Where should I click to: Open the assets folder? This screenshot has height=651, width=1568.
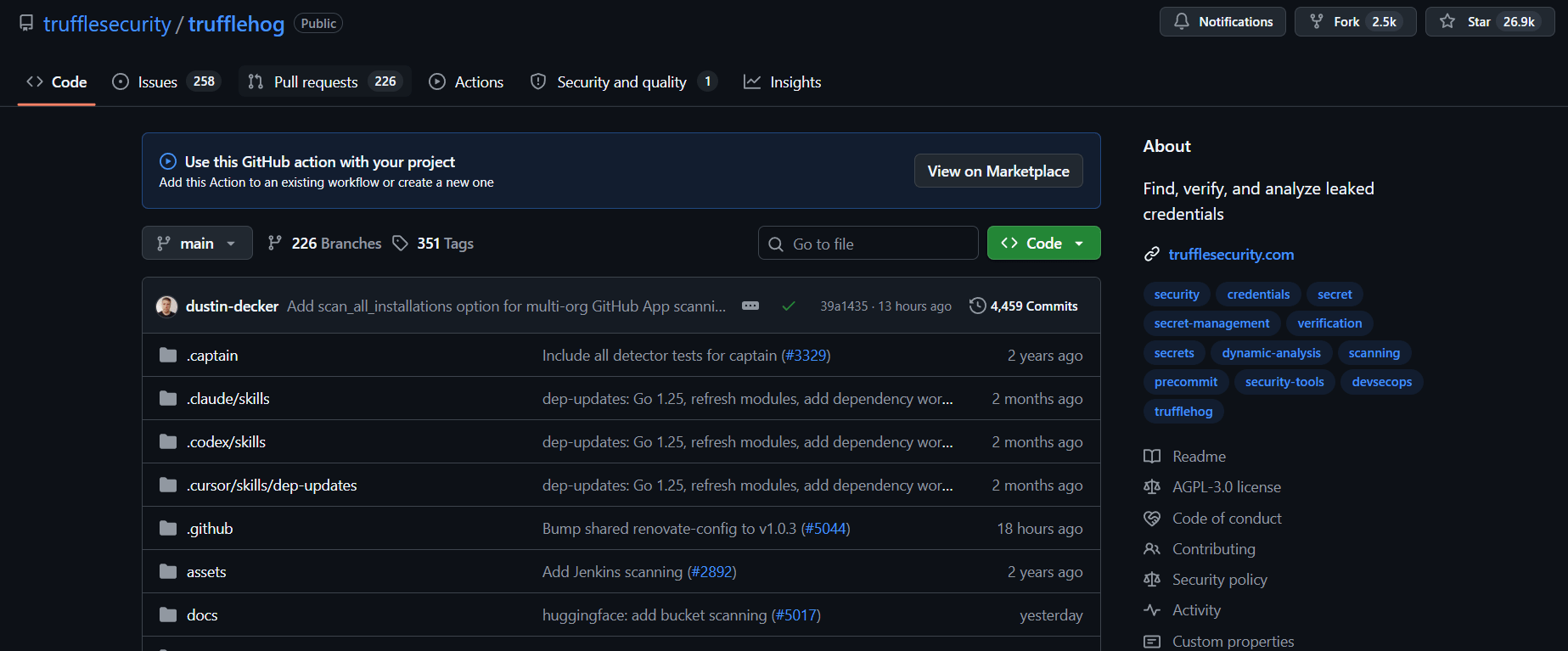(206, 572)
